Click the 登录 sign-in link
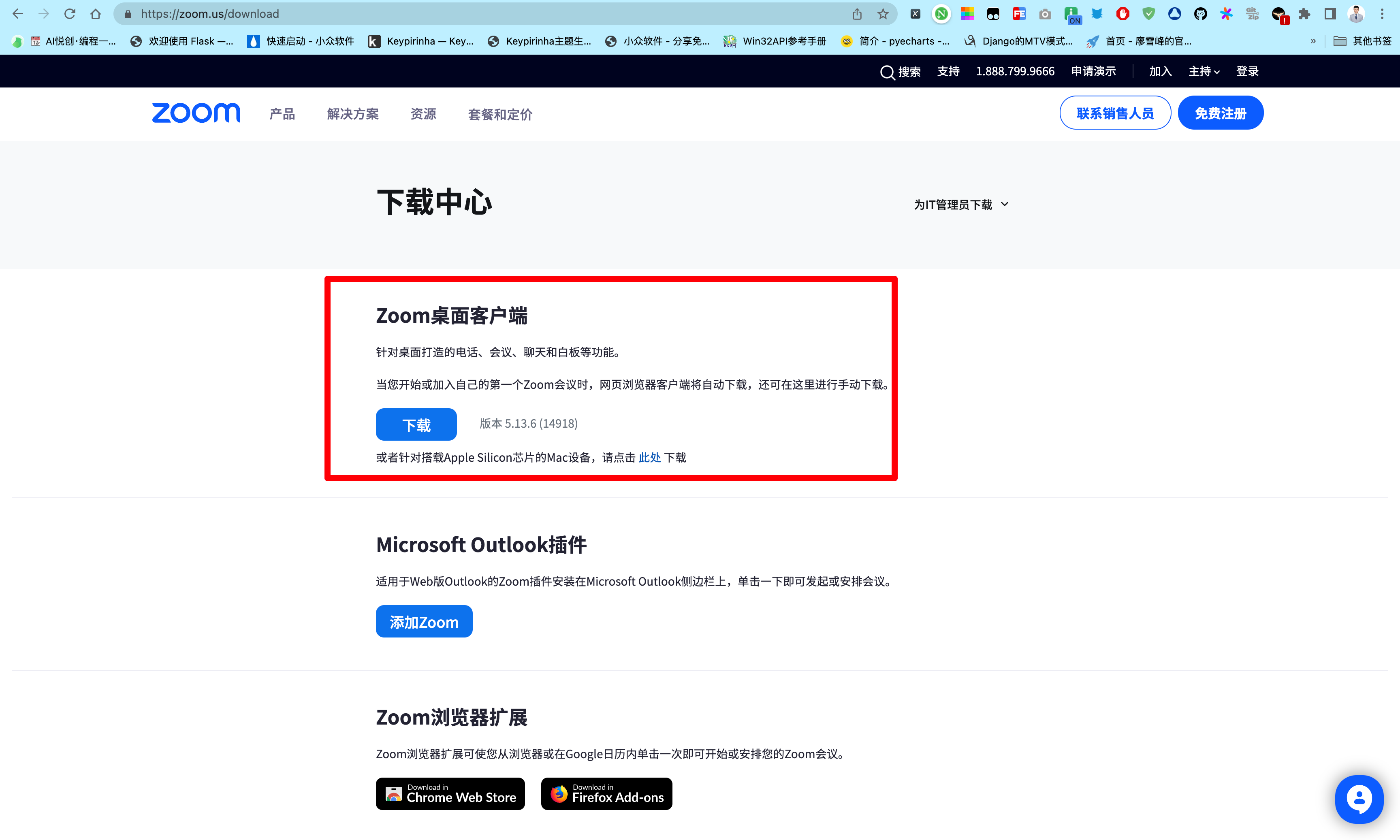This screenshot has height=840, width=1400. [1248, 71]
